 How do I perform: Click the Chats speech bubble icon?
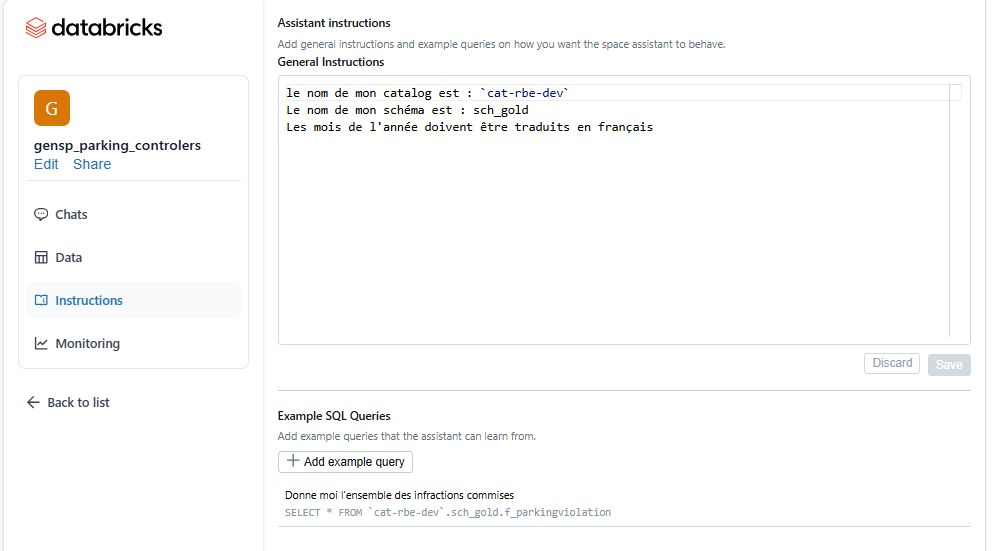[x=41, y=214]
